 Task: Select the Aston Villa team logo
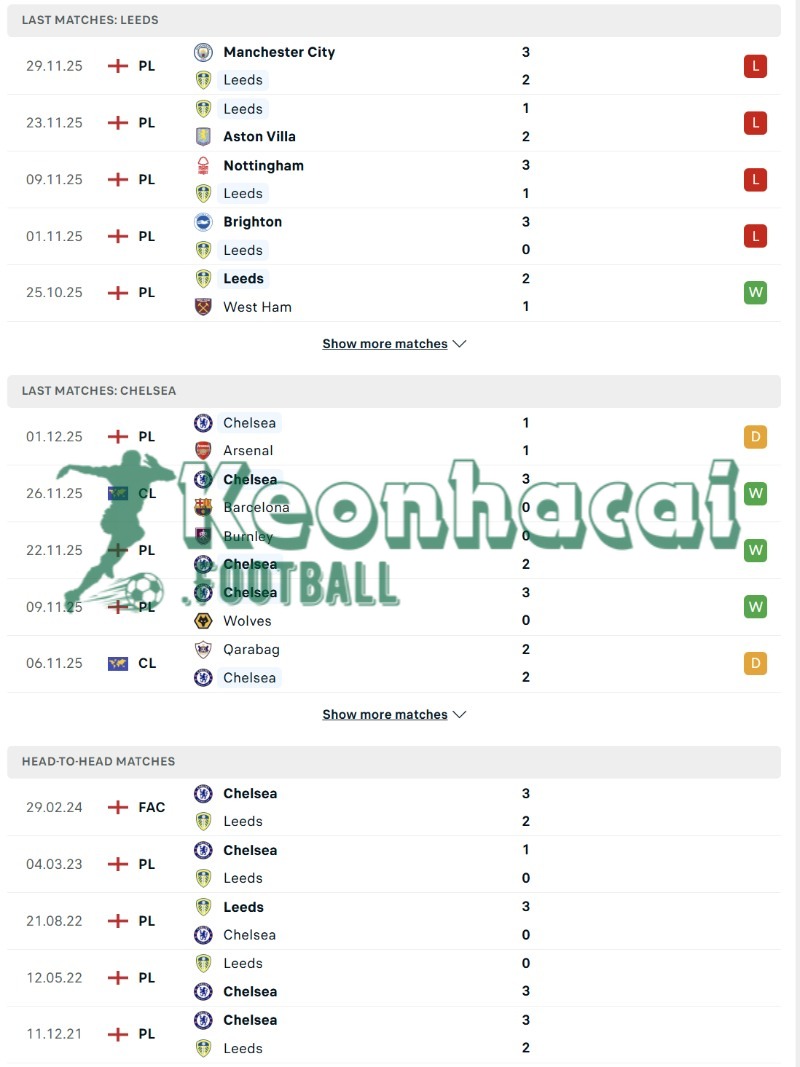[203, 136]
